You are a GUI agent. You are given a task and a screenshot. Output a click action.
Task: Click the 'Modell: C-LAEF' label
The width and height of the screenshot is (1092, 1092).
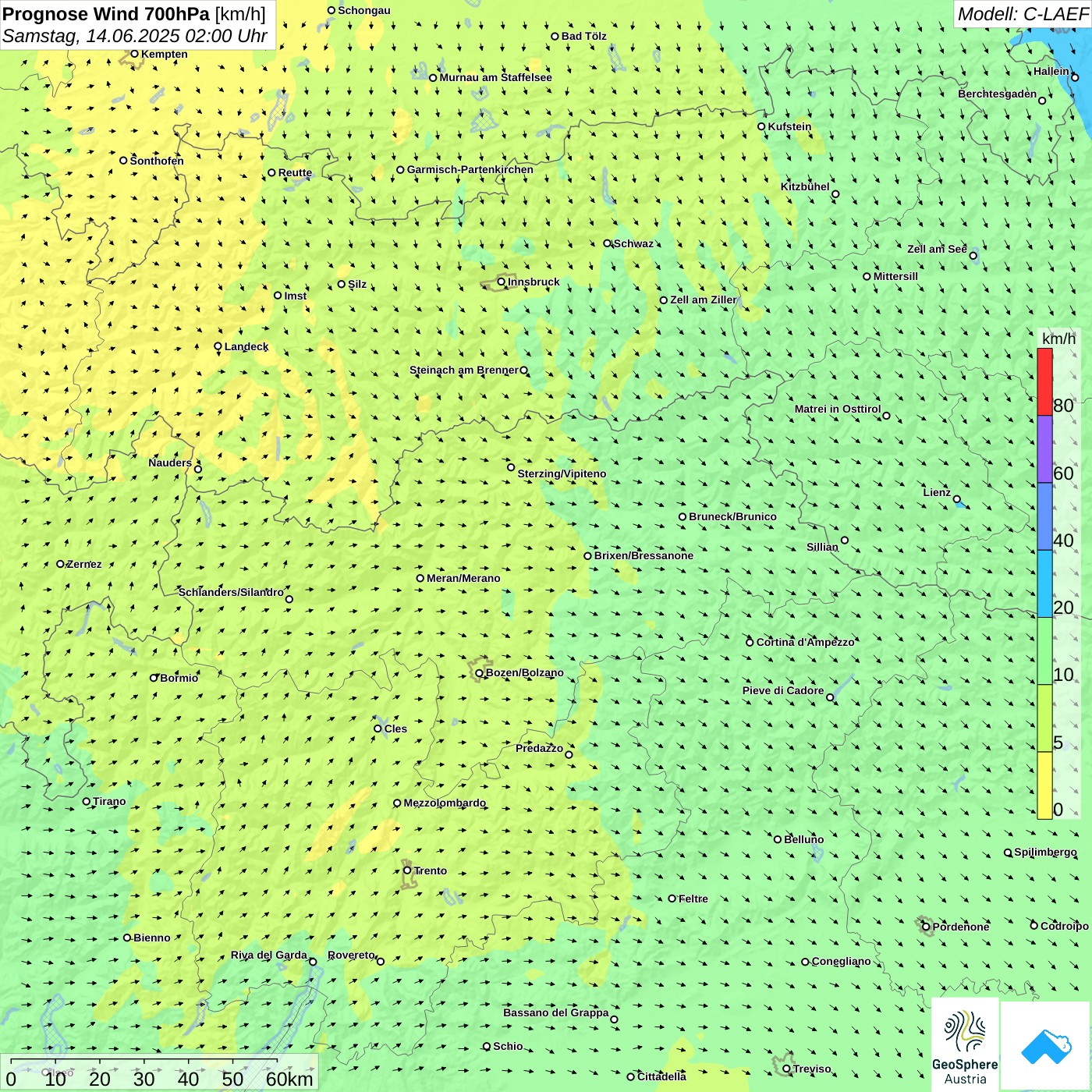[x=1023, y=13]
